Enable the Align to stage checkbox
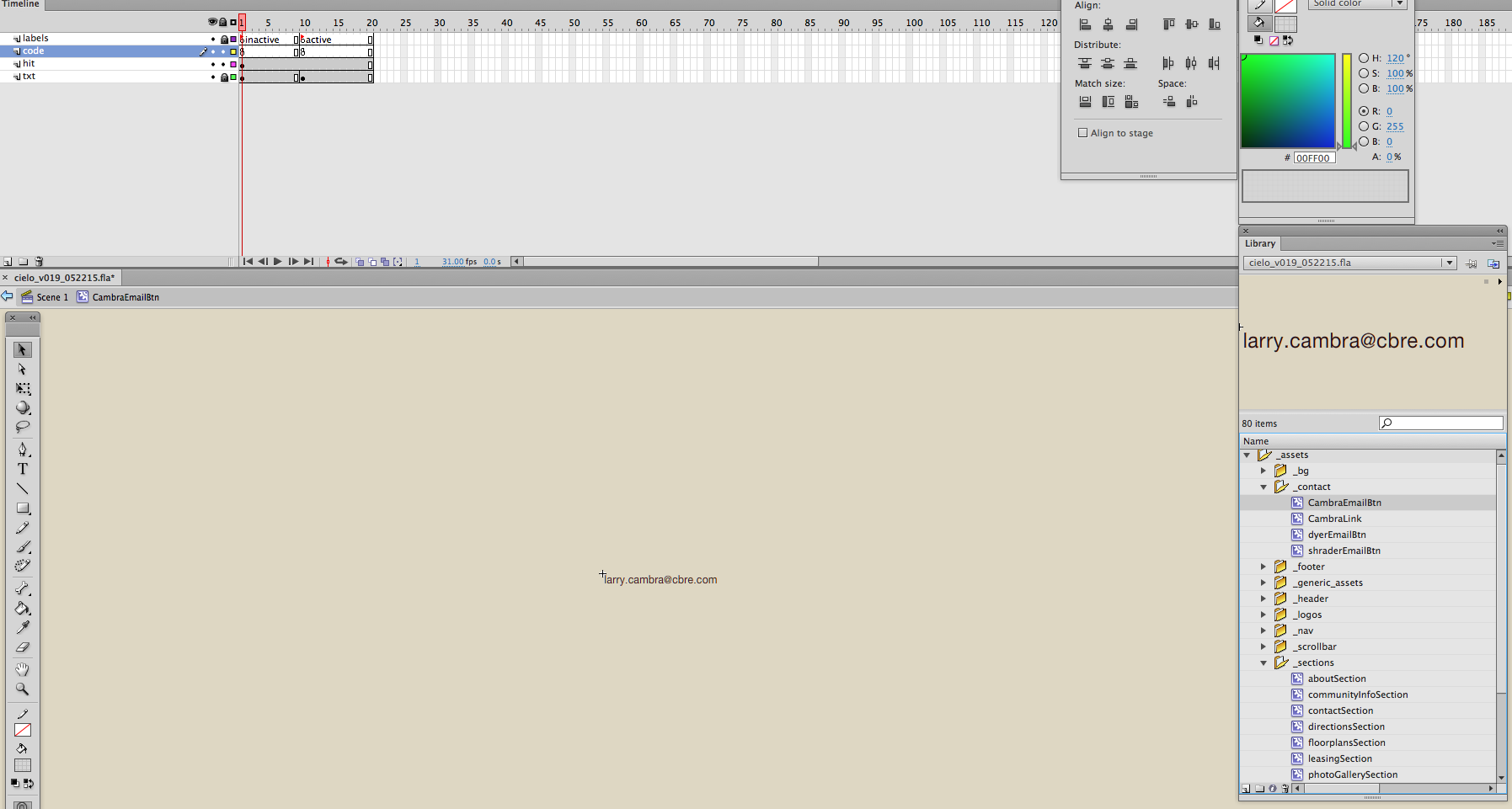This screenshot has width=1512, height=809. click(1083, 133)
